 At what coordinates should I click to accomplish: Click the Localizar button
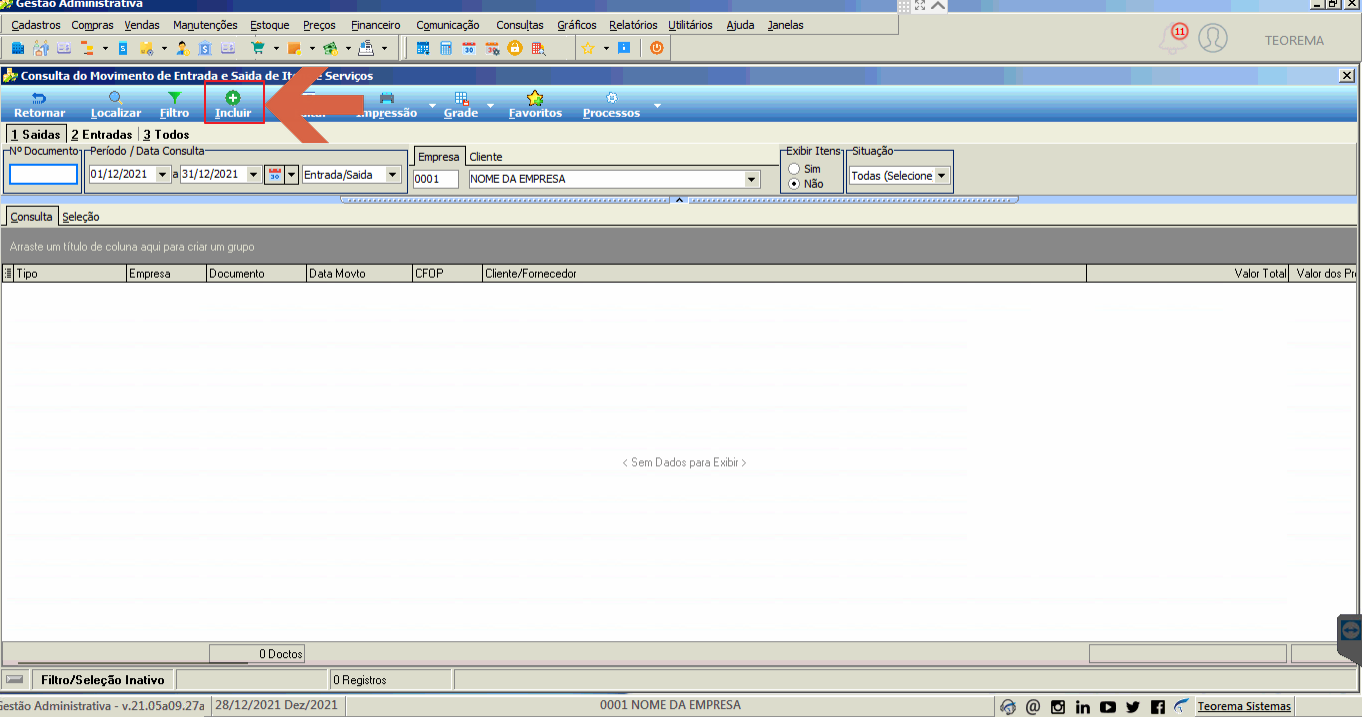click(x=116, y=104)
